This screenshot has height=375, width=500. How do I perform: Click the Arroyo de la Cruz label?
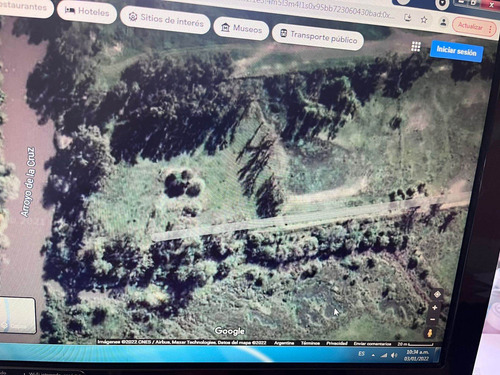(x=28, y=182)
